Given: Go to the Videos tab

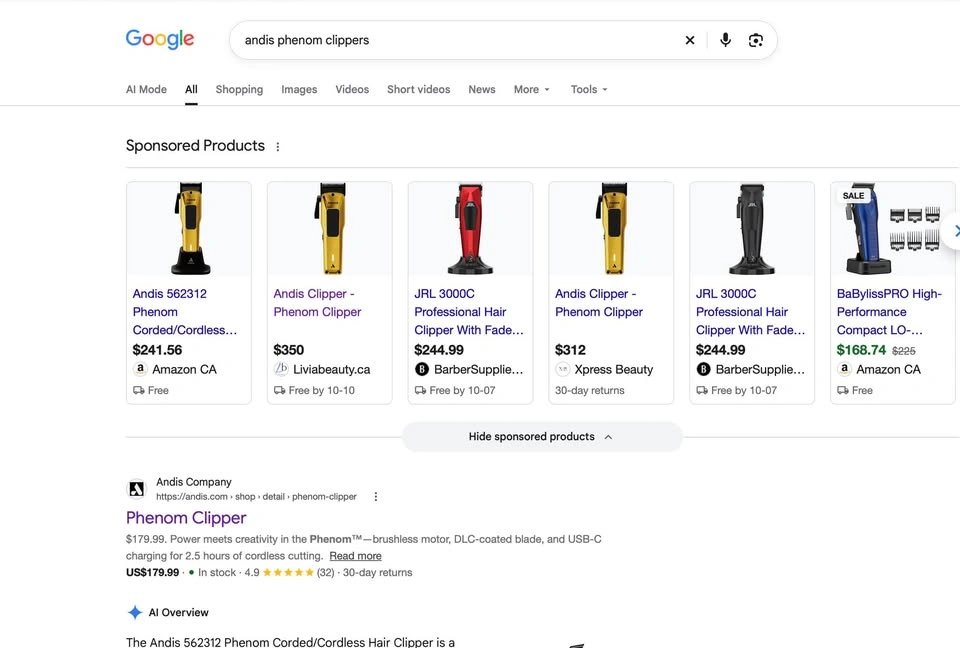Looking at the screenshot, I should click(352, 89).
